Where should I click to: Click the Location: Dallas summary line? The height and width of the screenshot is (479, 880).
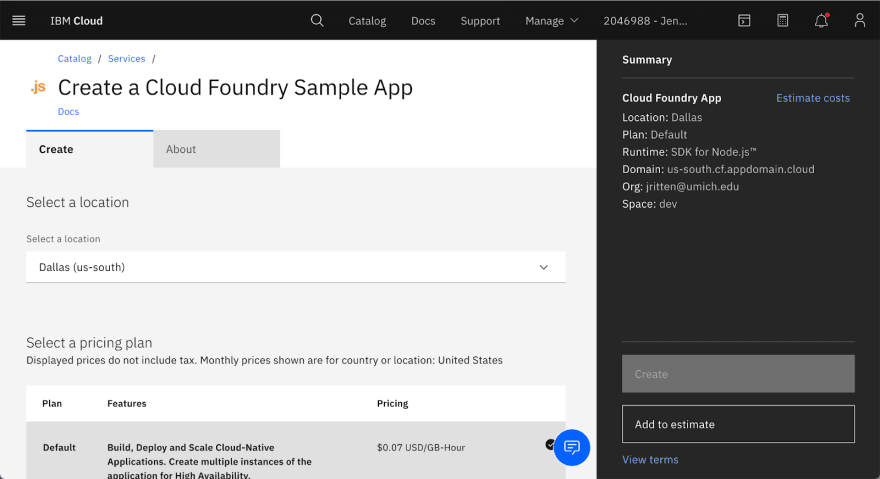point(662,117)
